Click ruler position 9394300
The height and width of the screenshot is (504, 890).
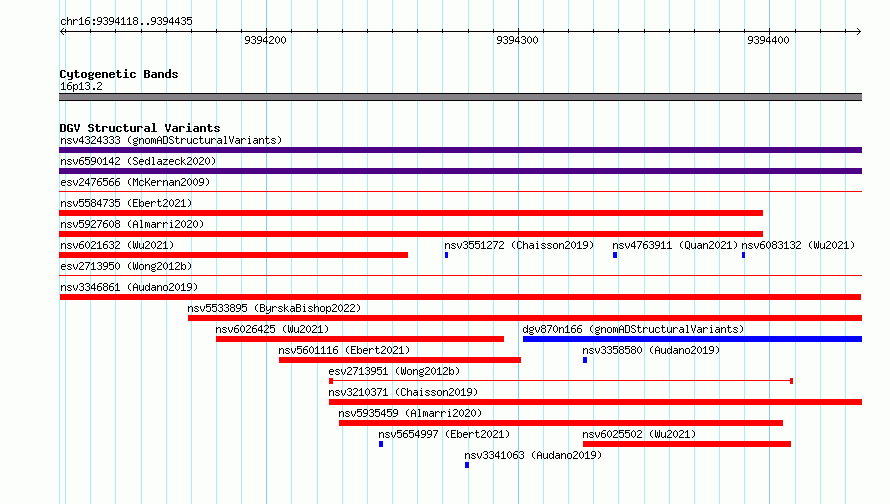tap(517, 40)
